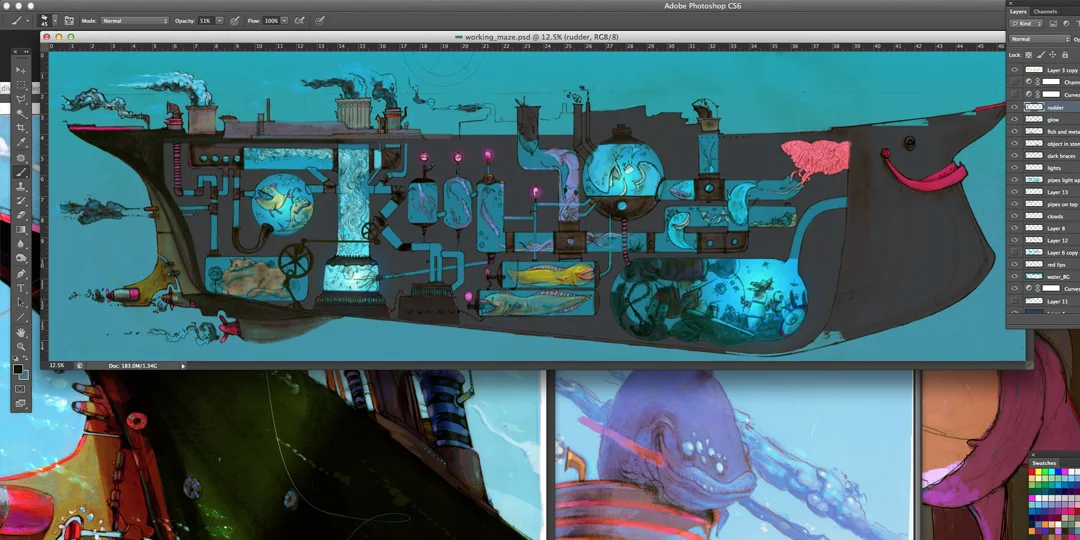
Task: Hide the lights layer
Action: [1014, 167]
